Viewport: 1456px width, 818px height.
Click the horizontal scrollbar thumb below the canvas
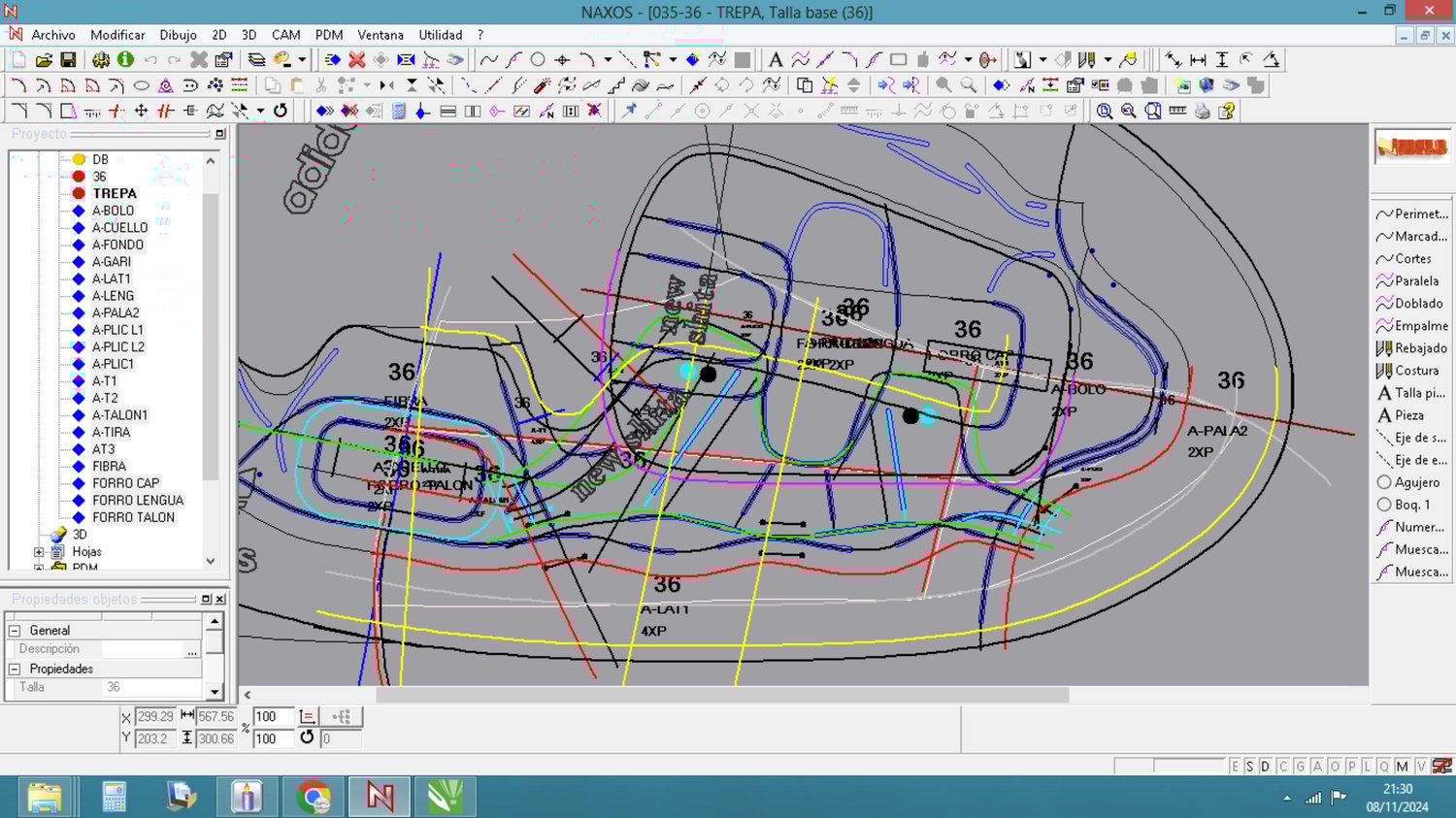coord(722,695)
